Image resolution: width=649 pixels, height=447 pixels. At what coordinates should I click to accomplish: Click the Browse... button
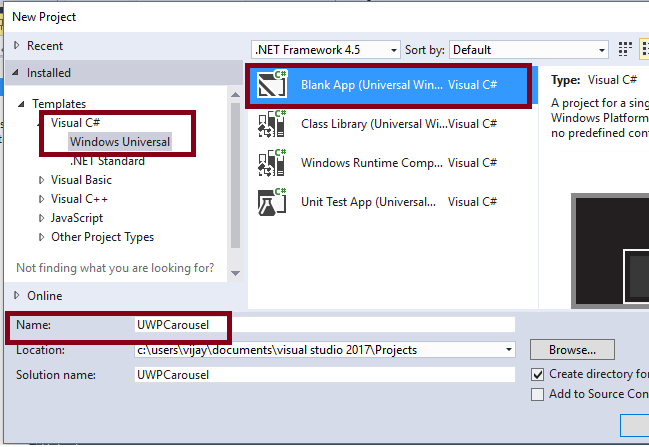pos(571,350)
